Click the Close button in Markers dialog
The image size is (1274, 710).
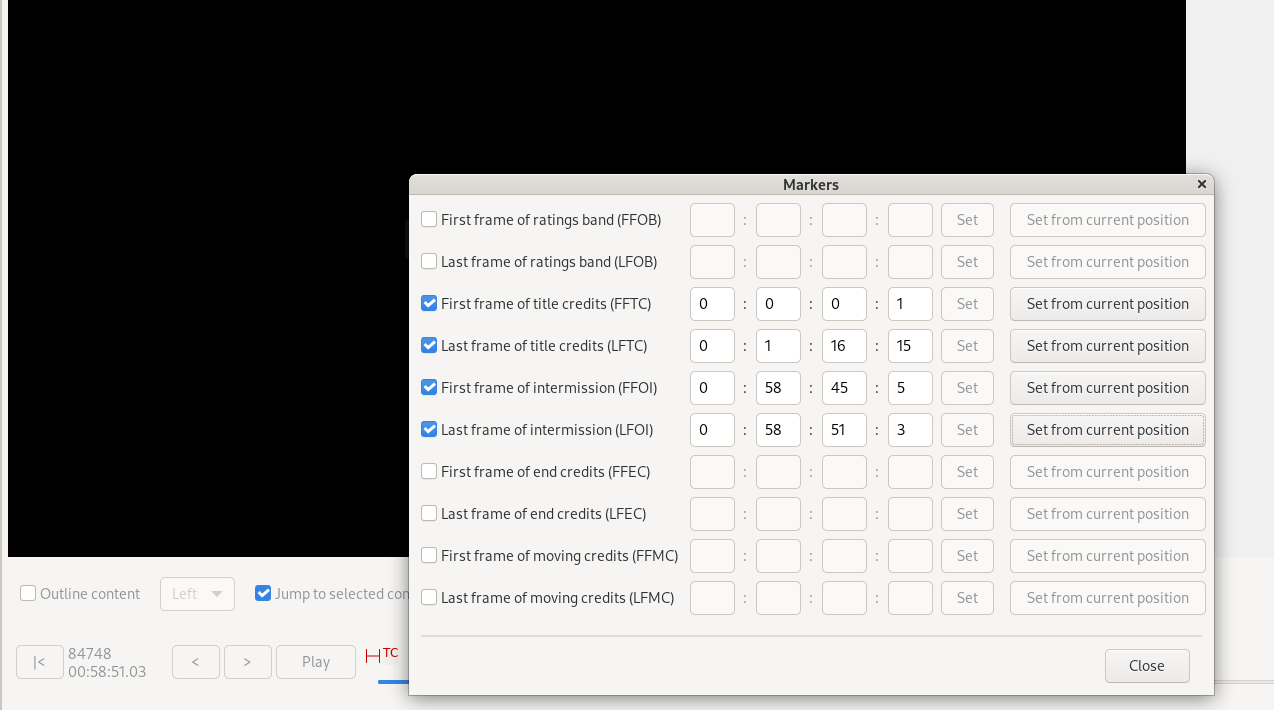pos(1146,666)
